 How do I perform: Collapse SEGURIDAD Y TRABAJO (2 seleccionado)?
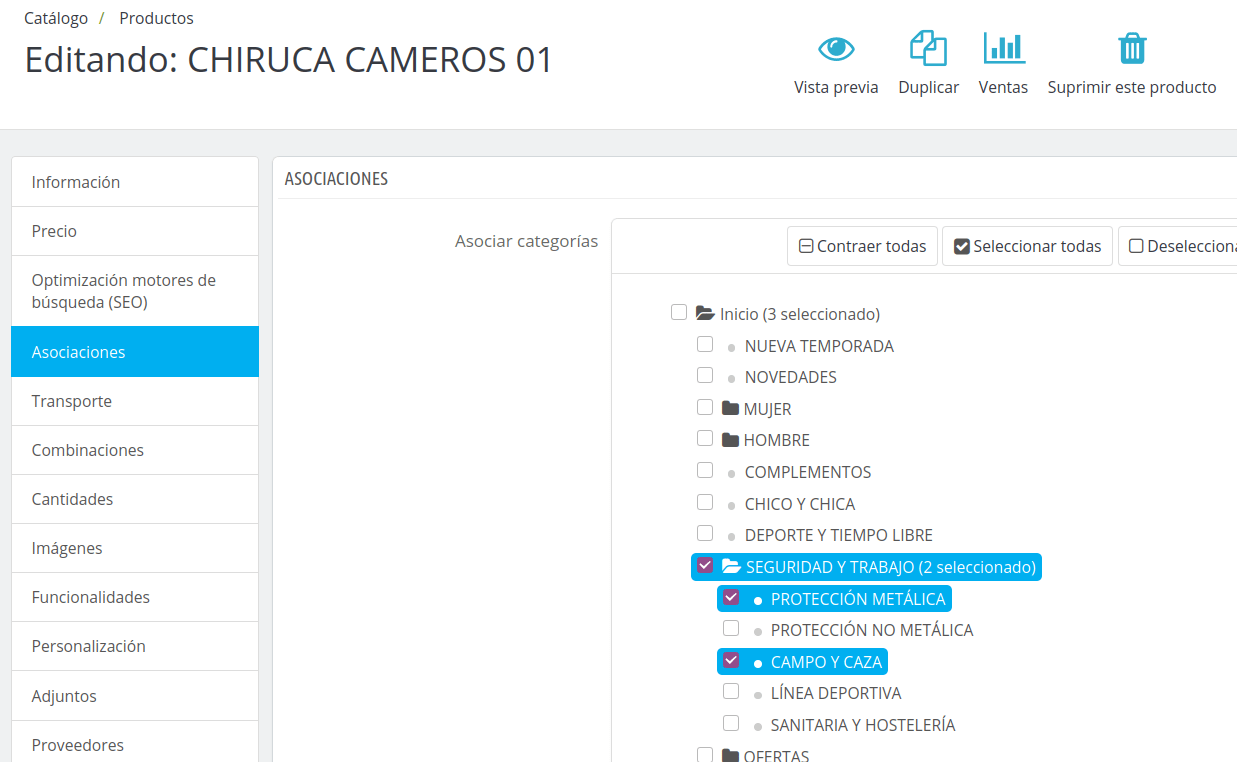pos(890,567)
